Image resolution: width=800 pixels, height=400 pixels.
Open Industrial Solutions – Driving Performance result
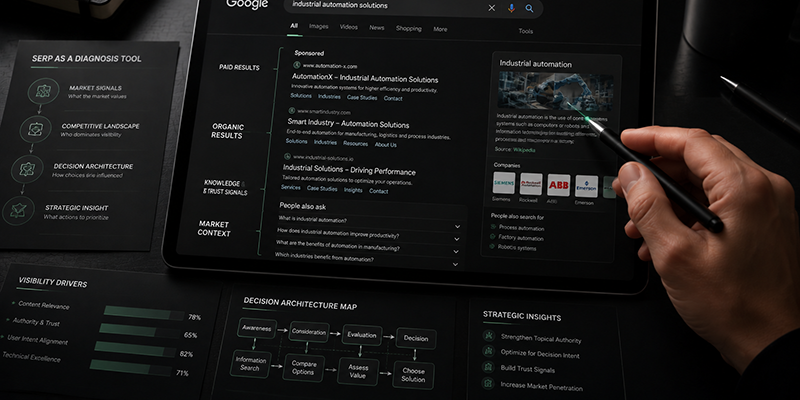pyautogui.click(x=349, y=170)
